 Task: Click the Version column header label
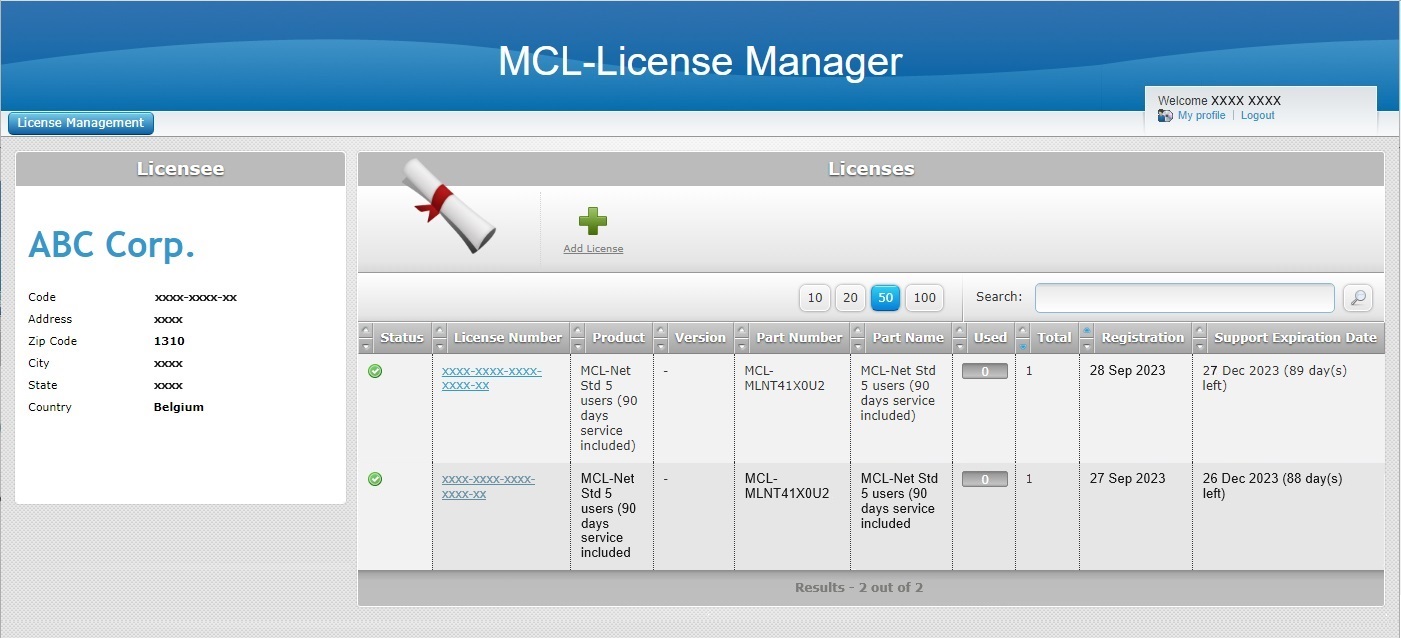tap(700, 338)
